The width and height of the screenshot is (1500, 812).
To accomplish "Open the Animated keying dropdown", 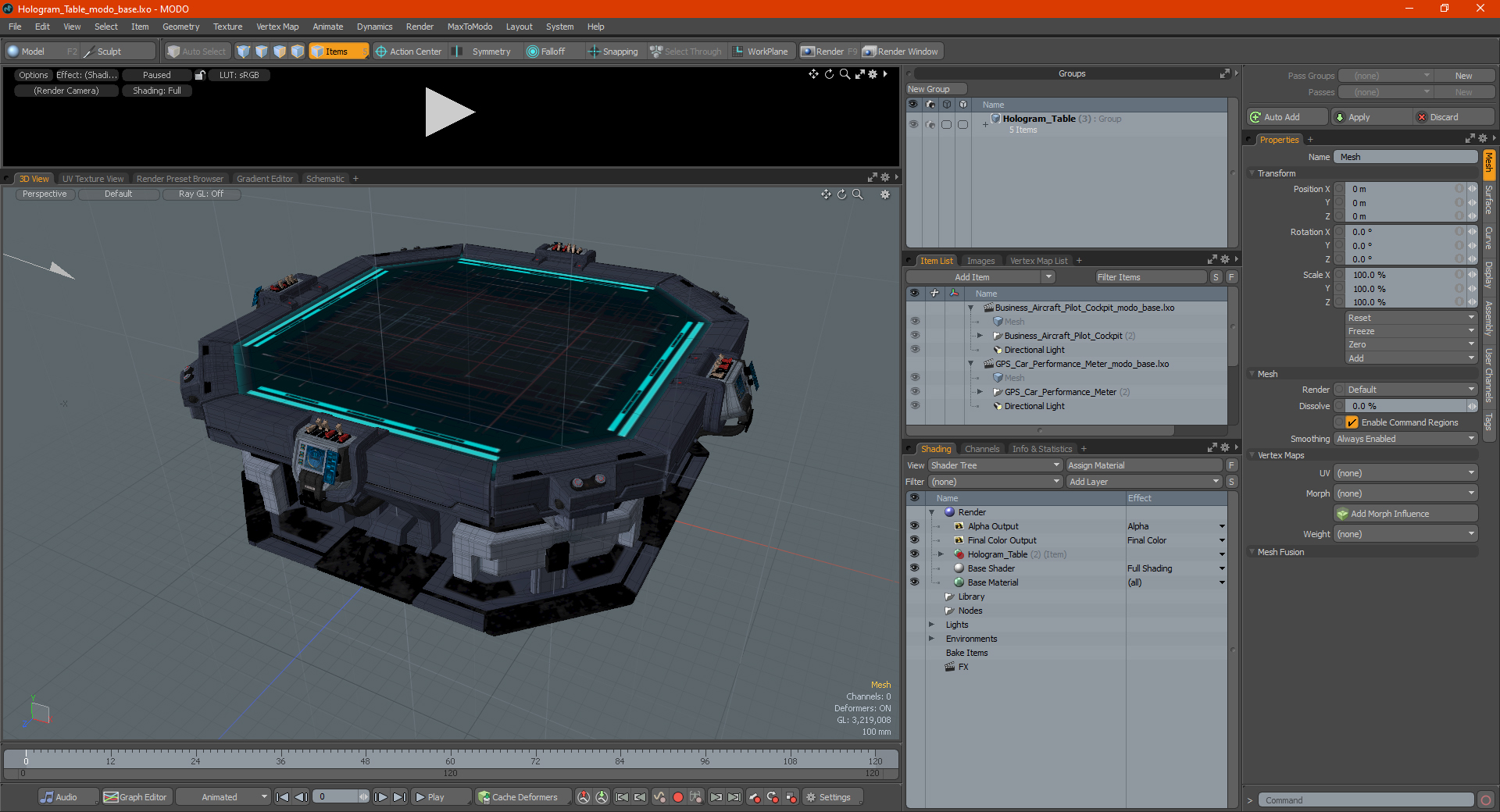I will 224,797.
